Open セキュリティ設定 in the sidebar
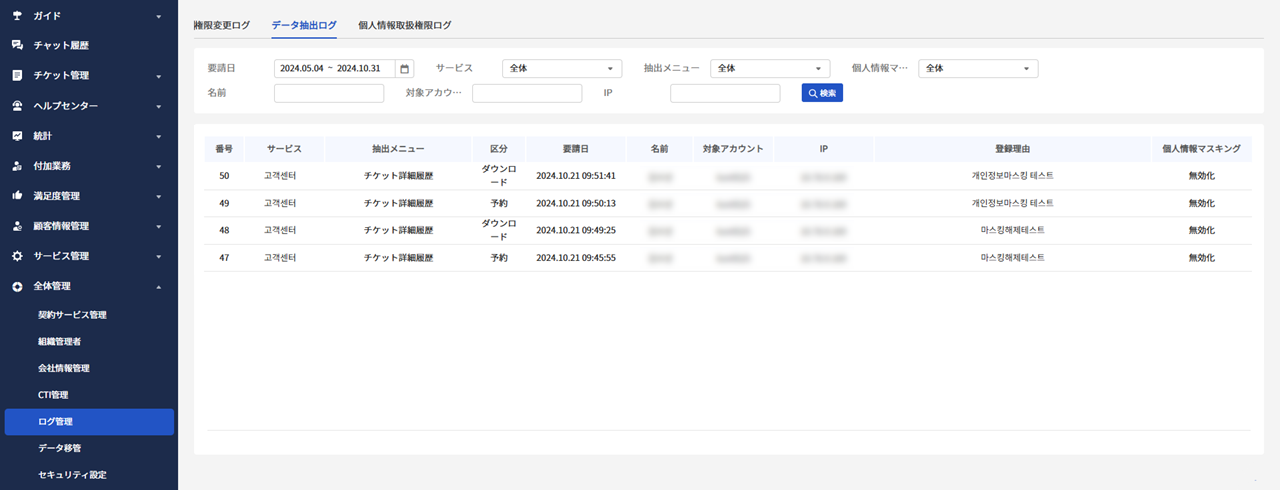1280x490 pixels. coord(72,475)
